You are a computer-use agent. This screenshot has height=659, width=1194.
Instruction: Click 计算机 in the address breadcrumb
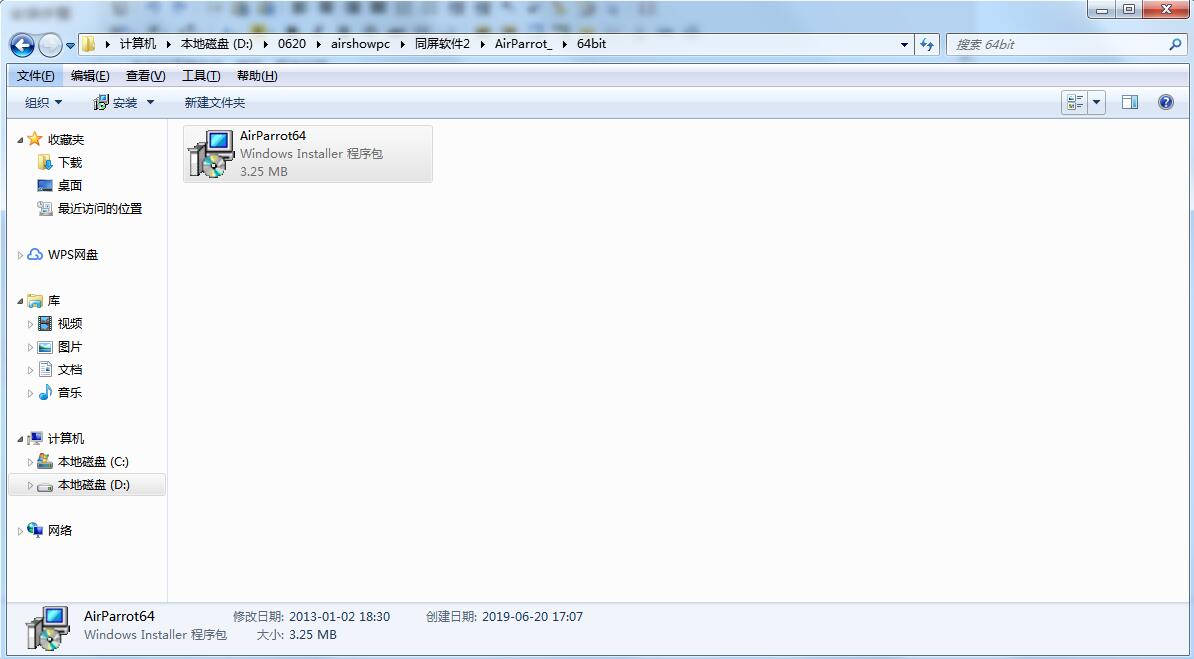[x=137, y=43]
